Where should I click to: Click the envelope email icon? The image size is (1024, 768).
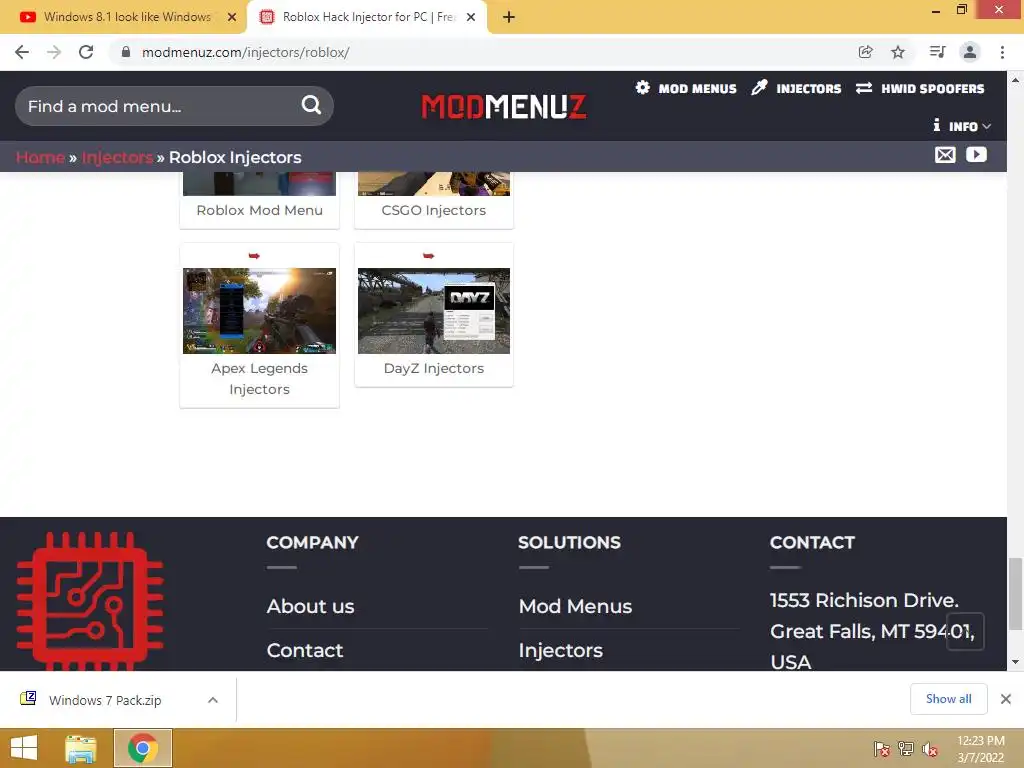pyautogui.click(x=945, y=155)
